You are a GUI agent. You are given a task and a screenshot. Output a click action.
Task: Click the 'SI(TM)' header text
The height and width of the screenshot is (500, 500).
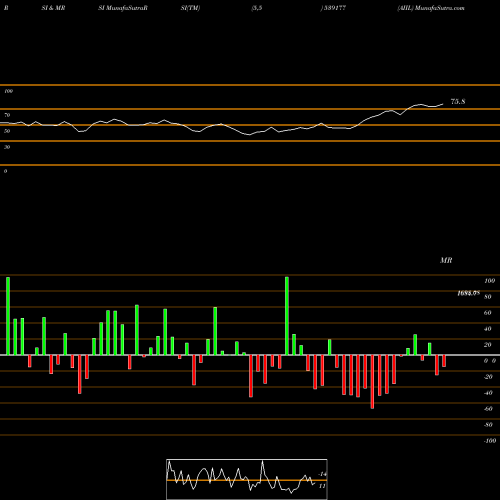[x=190, y=8]
